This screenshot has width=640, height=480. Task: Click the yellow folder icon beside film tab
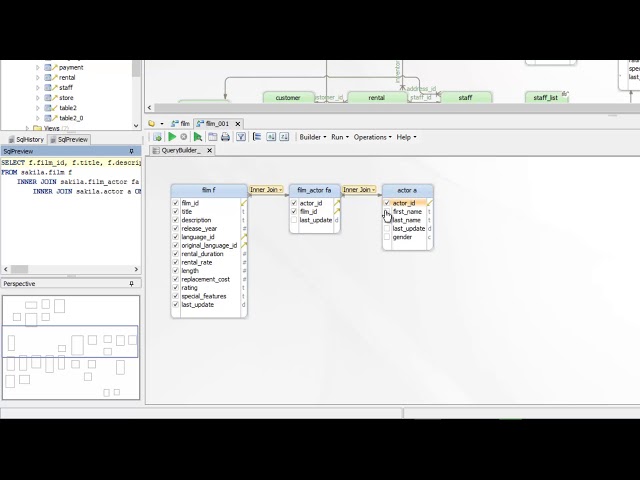(151, 123)
